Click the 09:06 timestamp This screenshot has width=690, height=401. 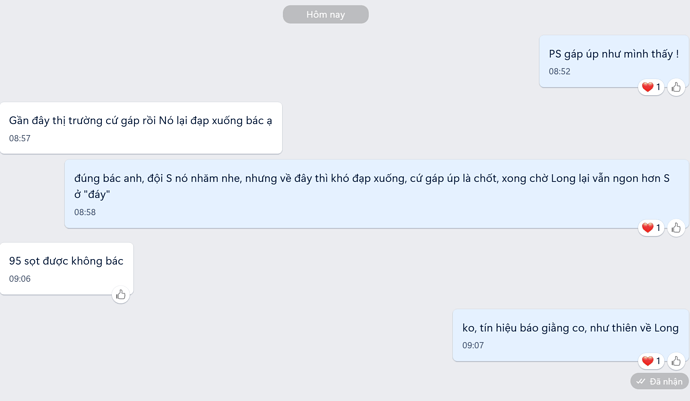pos(20,279)
